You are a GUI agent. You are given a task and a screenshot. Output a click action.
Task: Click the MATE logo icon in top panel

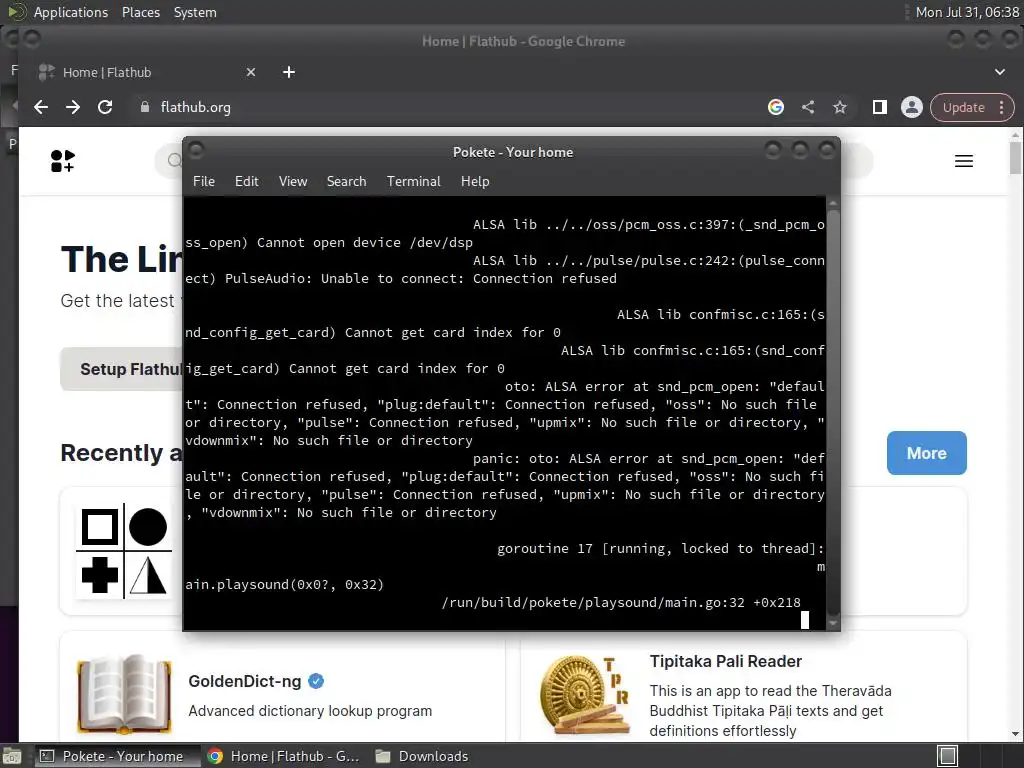16,12
